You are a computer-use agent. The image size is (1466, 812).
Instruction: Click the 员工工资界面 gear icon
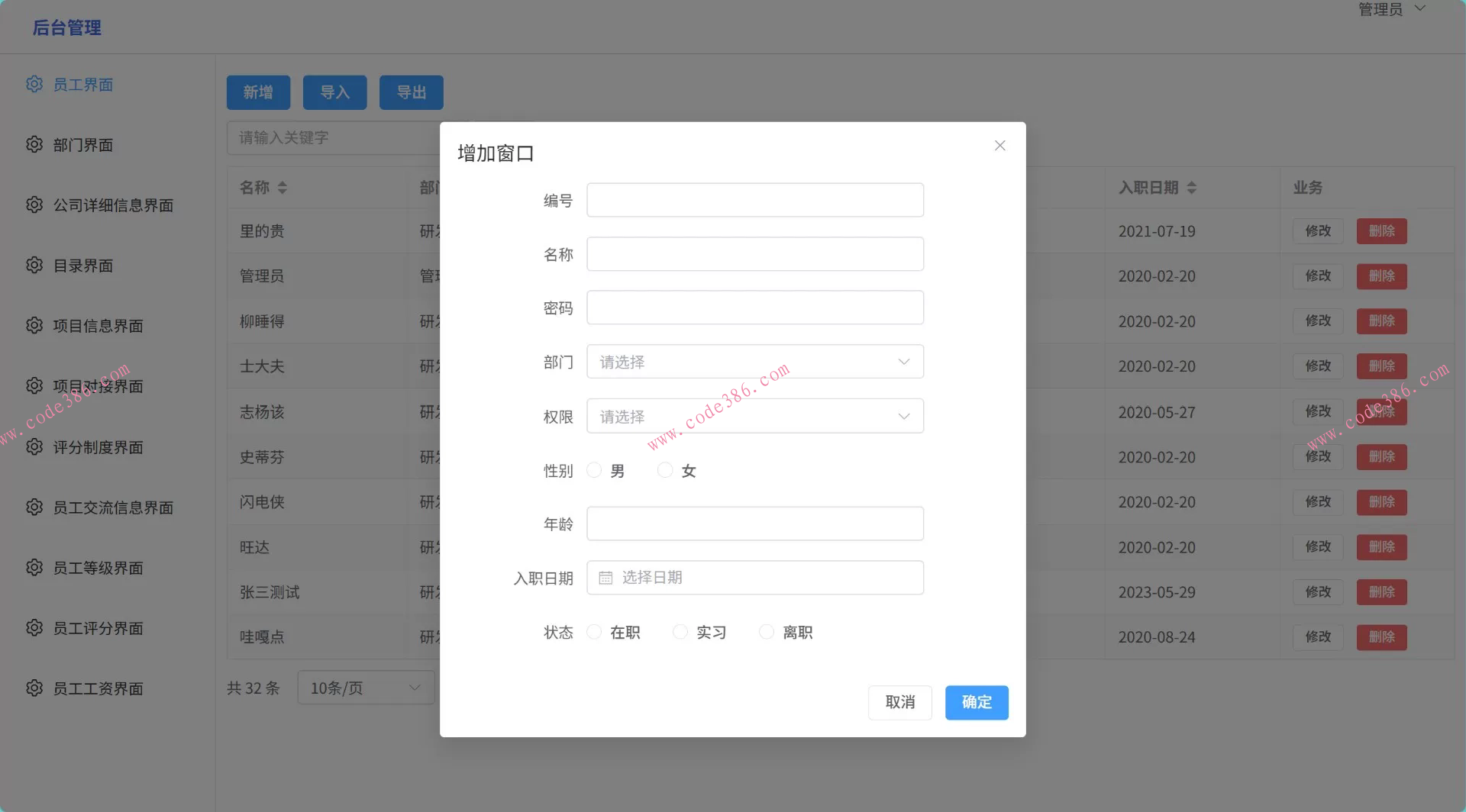[x=34, y=688]
